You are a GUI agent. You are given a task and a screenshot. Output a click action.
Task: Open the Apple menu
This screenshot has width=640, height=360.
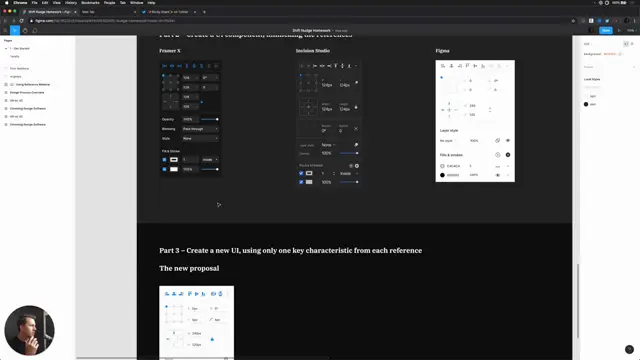(x=7, y=2)
